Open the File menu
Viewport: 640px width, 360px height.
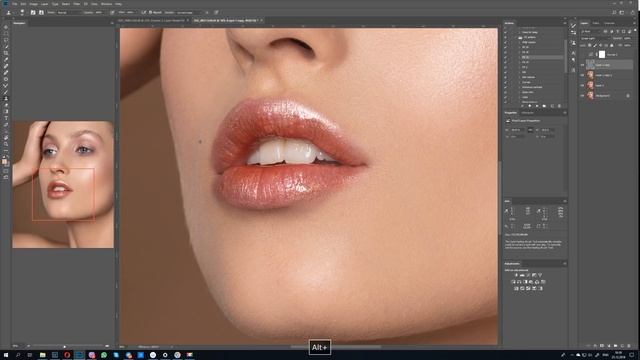14,4
